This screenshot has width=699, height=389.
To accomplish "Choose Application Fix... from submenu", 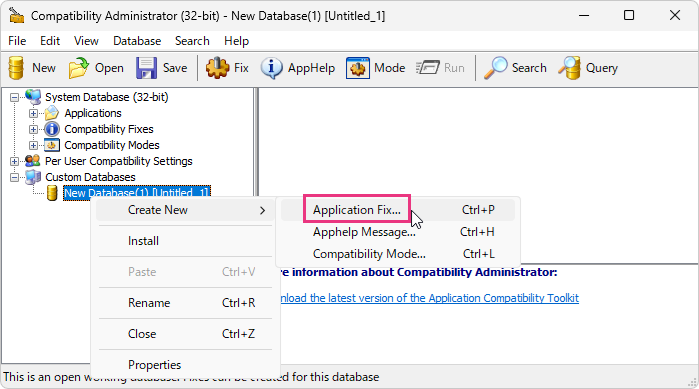I will [x=398, y=210].
